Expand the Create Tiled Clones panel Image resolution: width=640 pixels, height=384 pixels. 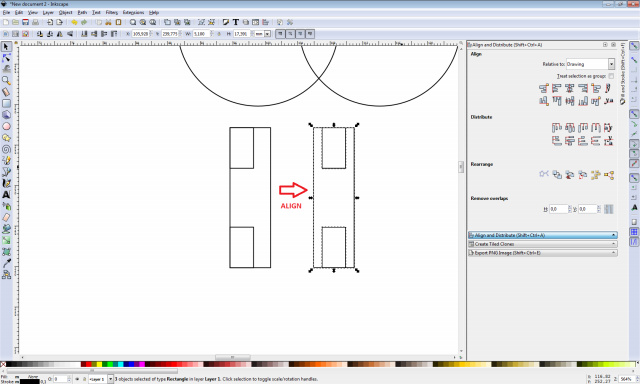542,244
